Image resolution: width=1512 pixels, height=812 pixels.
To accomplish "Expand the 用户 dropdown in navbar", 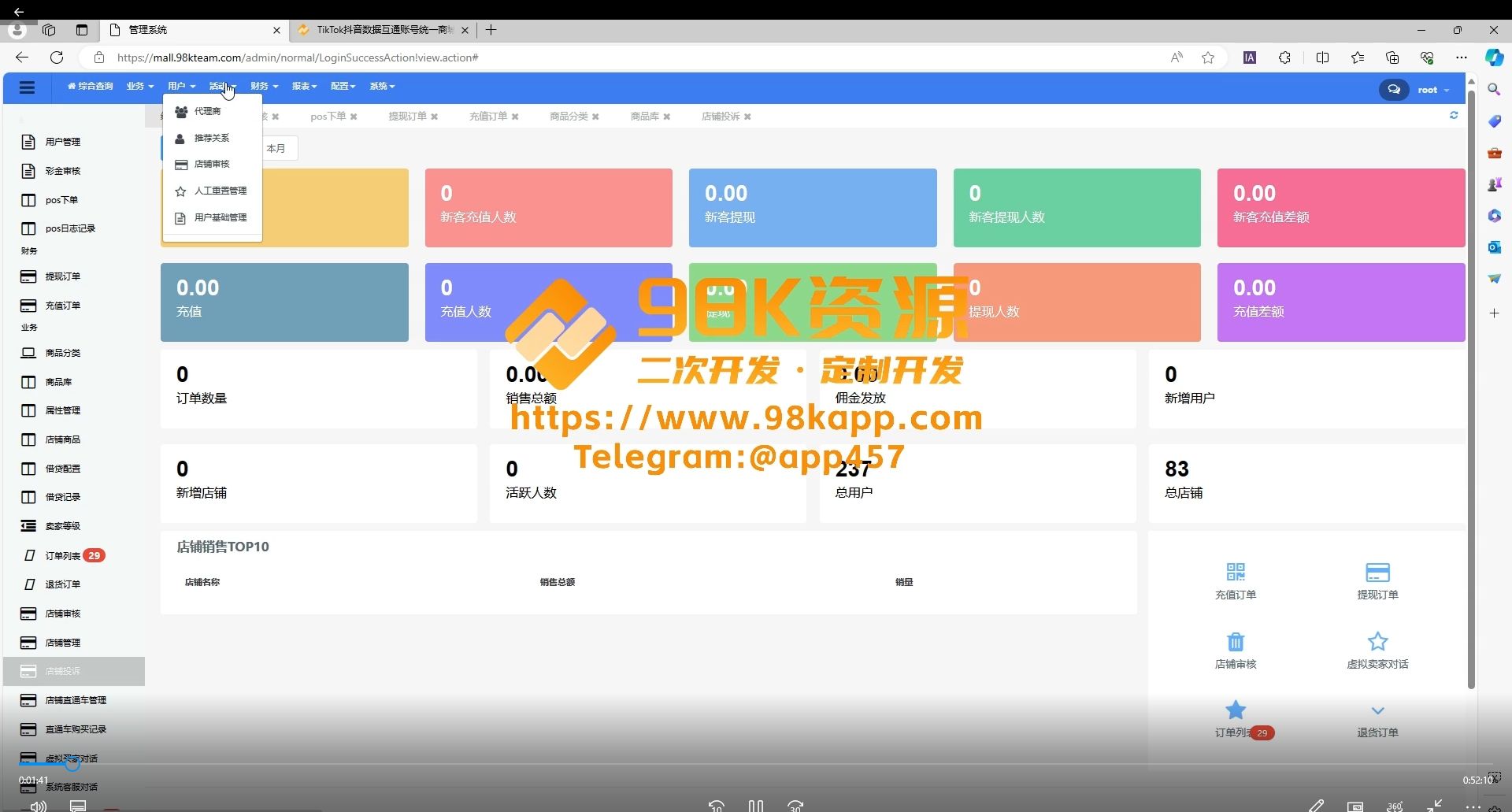I will 182,87.
